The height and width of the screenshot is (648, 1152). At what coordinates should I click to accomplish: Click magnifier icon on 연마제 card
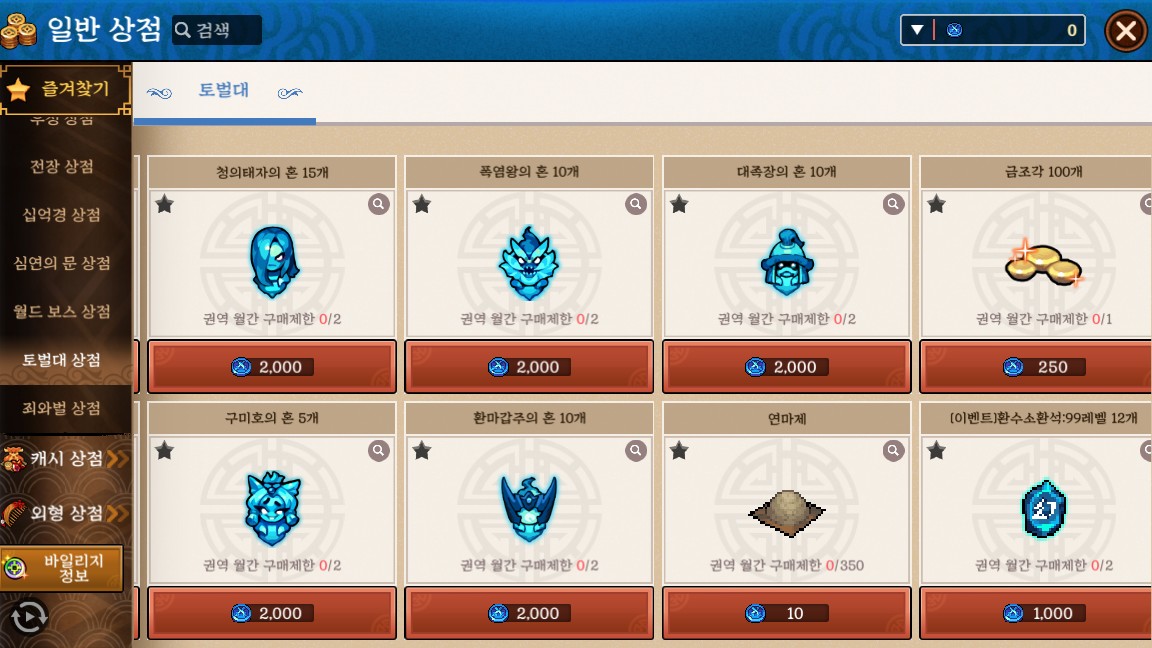pos(893,450)
